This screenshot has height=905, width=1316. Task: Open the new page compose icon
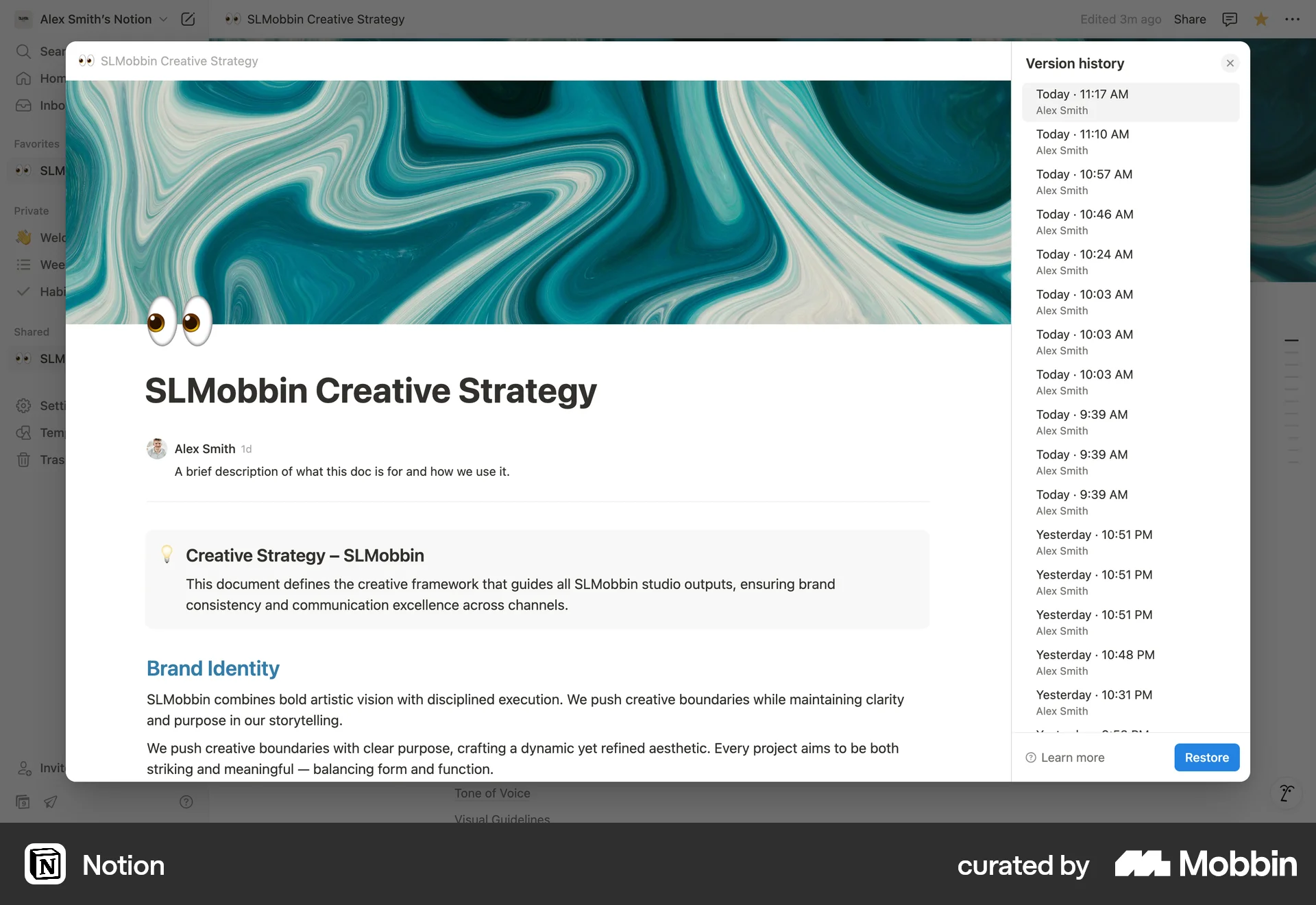pyautogui.click(x=188, y=19)
